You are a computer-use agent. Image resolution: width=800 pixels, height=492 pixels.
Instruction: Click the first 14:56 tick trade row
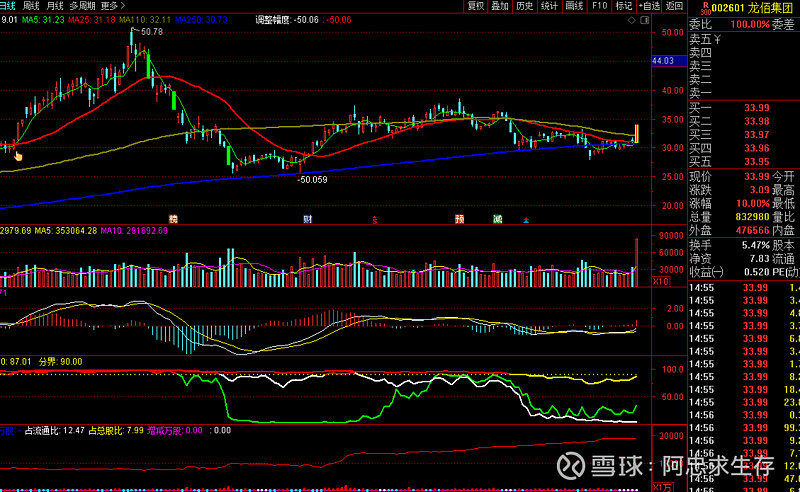coord(744,415)
